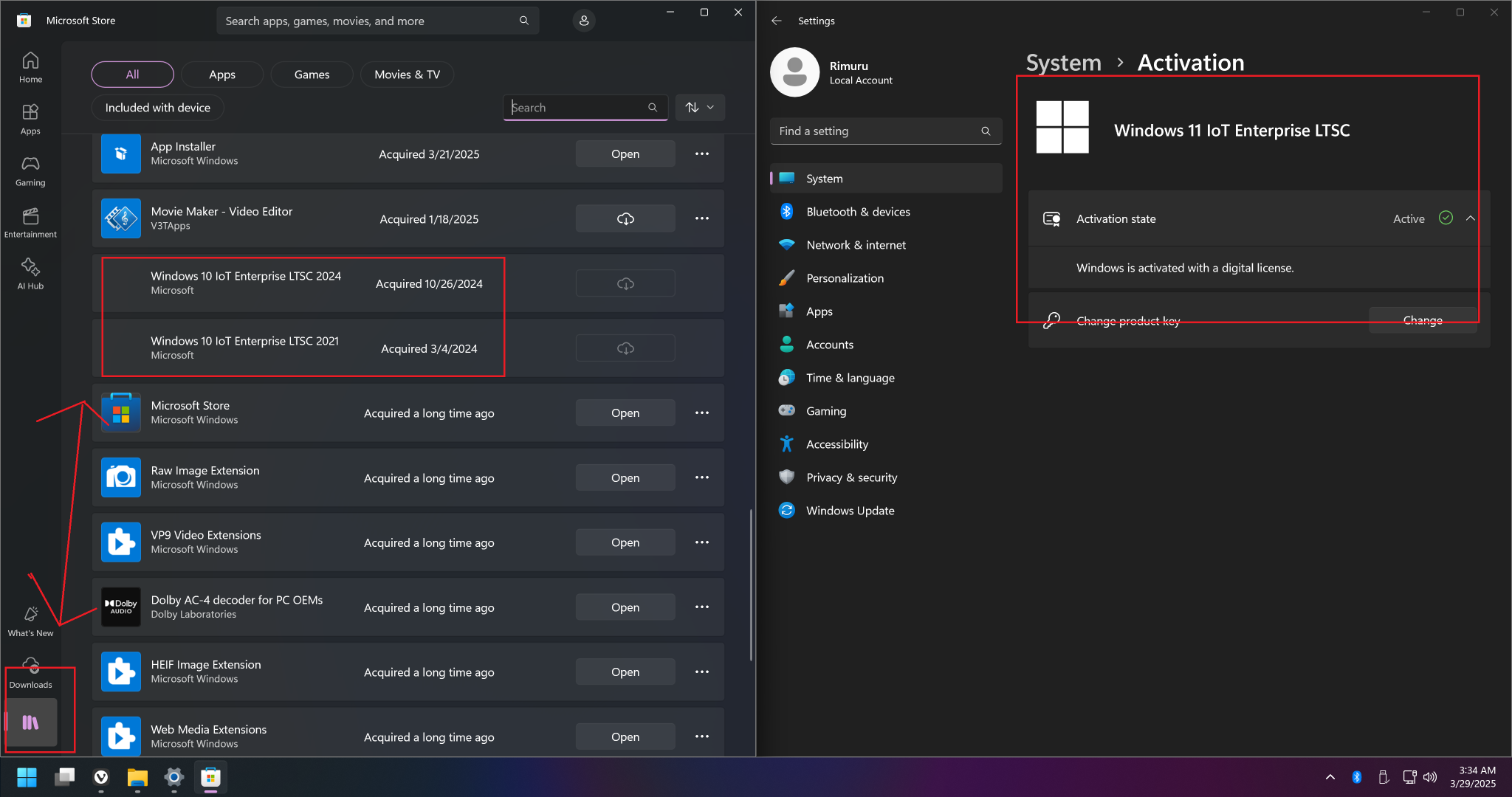The height and width of the screenshot is (797, 1512).
Task: Click the Store profile account icon
Action: (x=584, y=21)
